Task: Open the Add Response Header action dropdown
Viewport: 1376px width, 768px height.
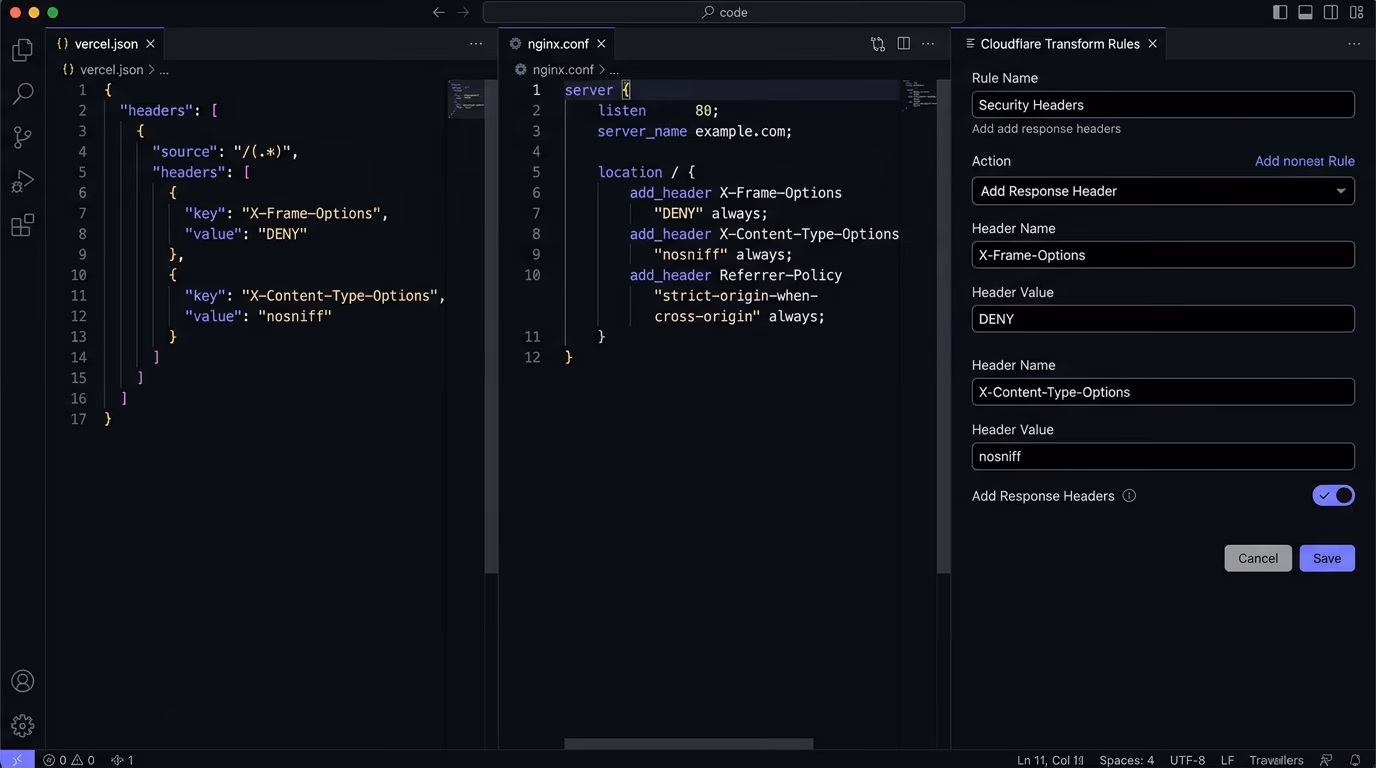Action: tap(1163, 191)
